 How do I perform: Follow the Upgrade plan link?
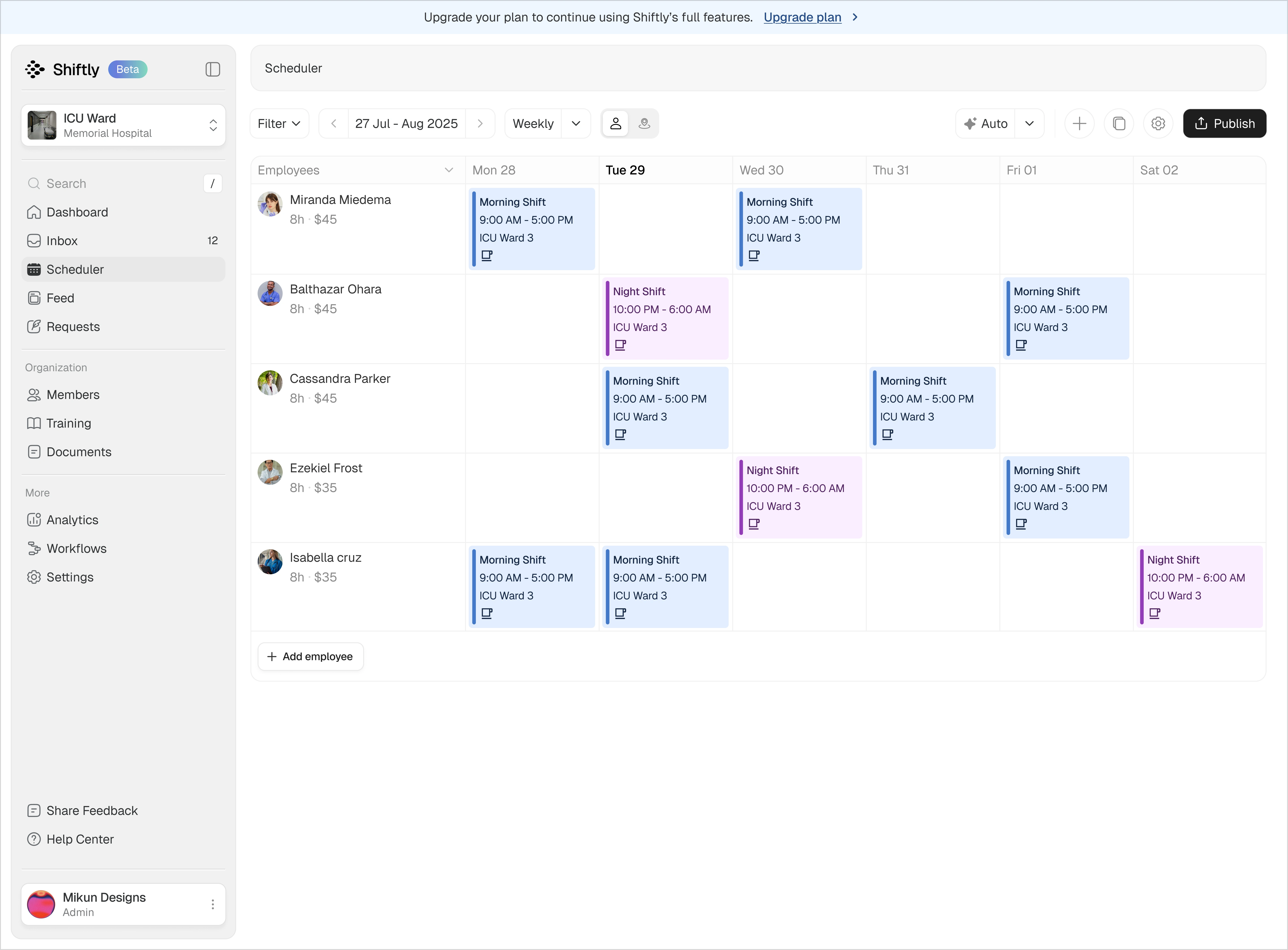[802, 17]
